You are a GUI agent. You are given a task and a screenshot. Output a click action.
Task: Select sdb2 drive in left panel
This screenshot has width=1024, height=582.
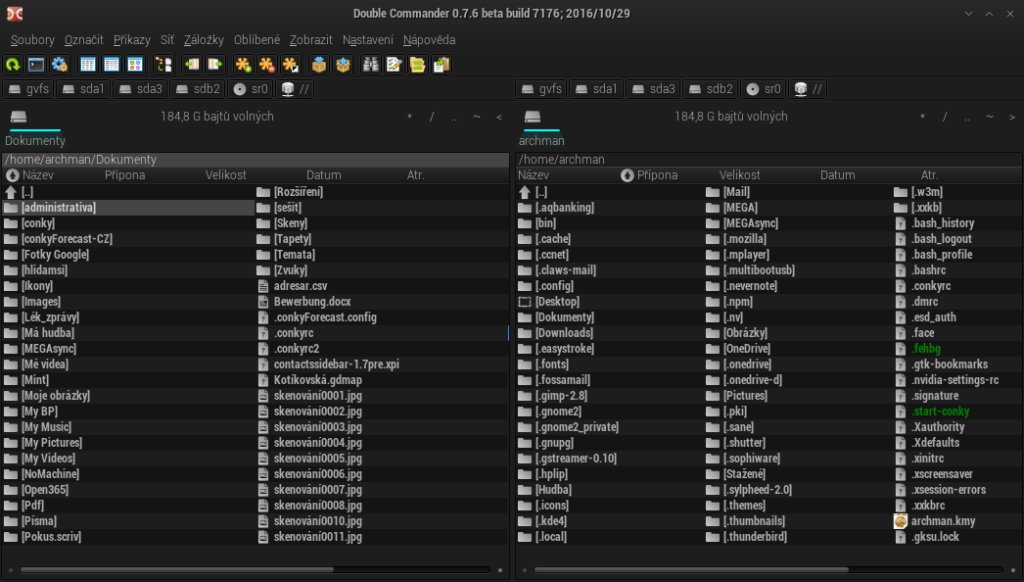click(x=198, y=89)
